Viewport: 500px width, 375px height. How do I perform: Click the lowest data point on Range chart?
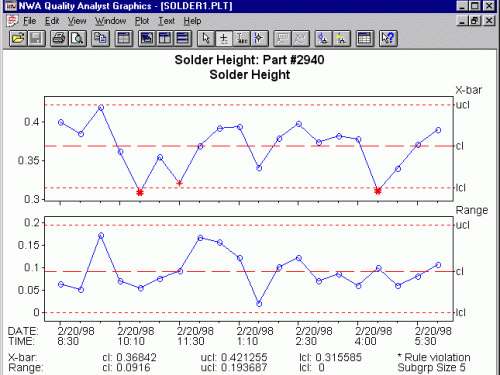pyautogui.click(x=259, y=304)
